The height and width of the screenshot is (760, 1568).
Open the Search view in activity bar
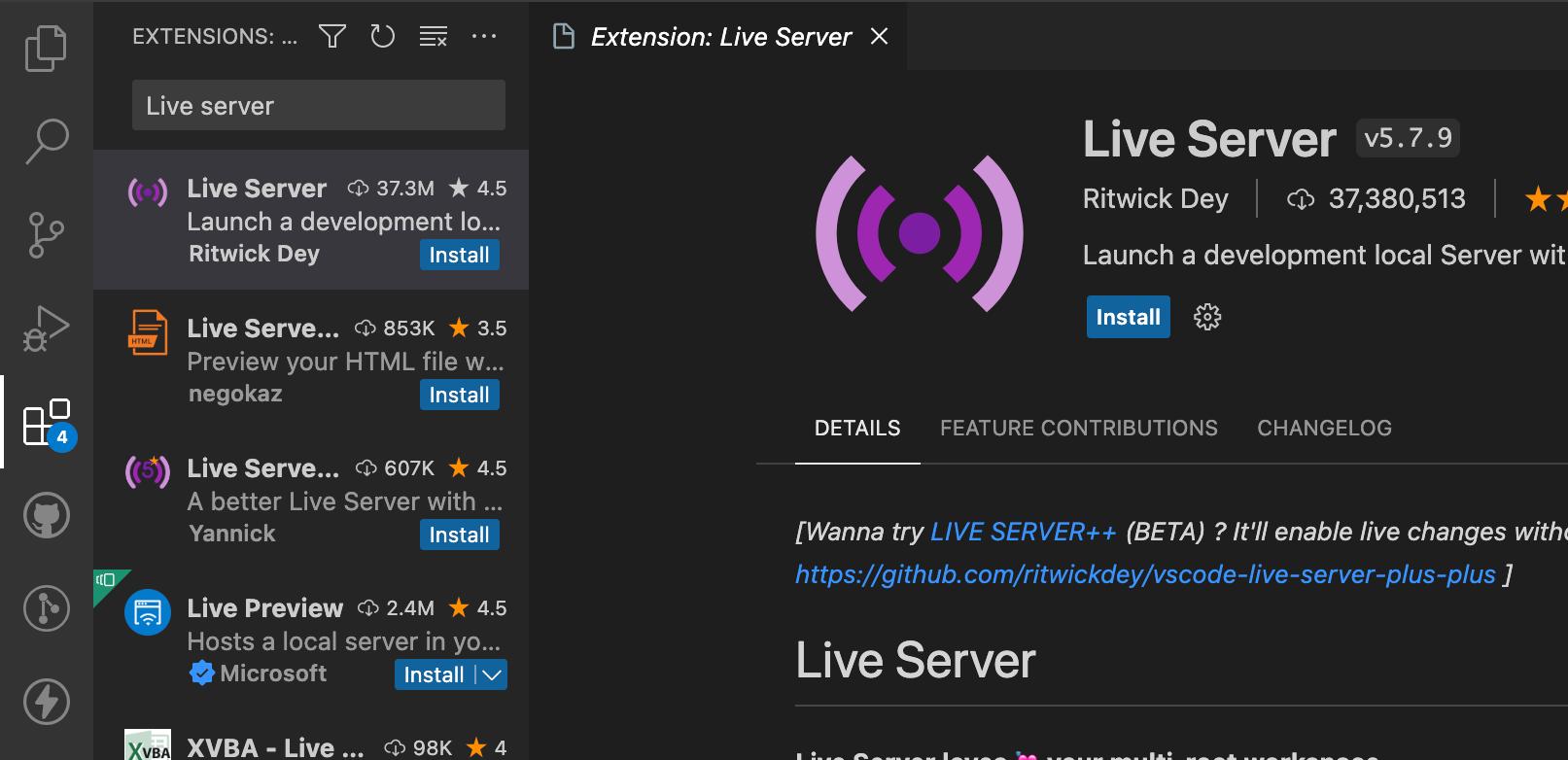pos(46,142)
